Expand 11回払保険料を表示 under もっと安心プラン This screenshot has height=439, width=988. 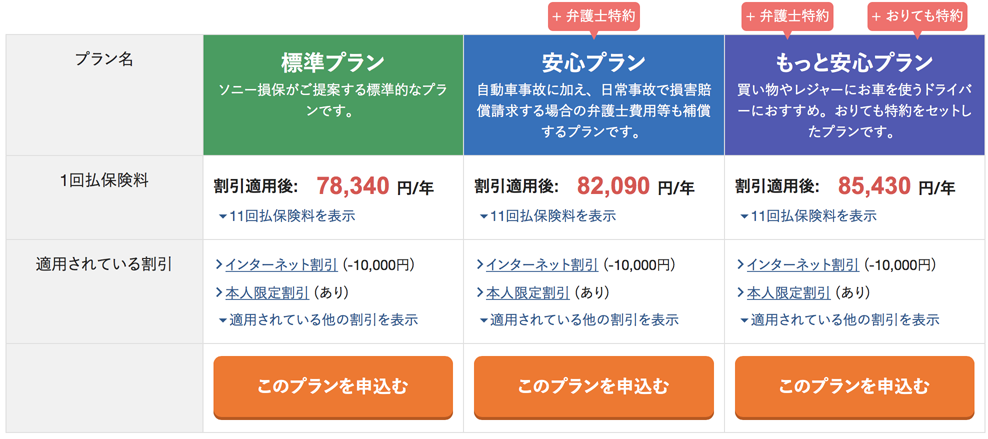click(x=808, y=216)
